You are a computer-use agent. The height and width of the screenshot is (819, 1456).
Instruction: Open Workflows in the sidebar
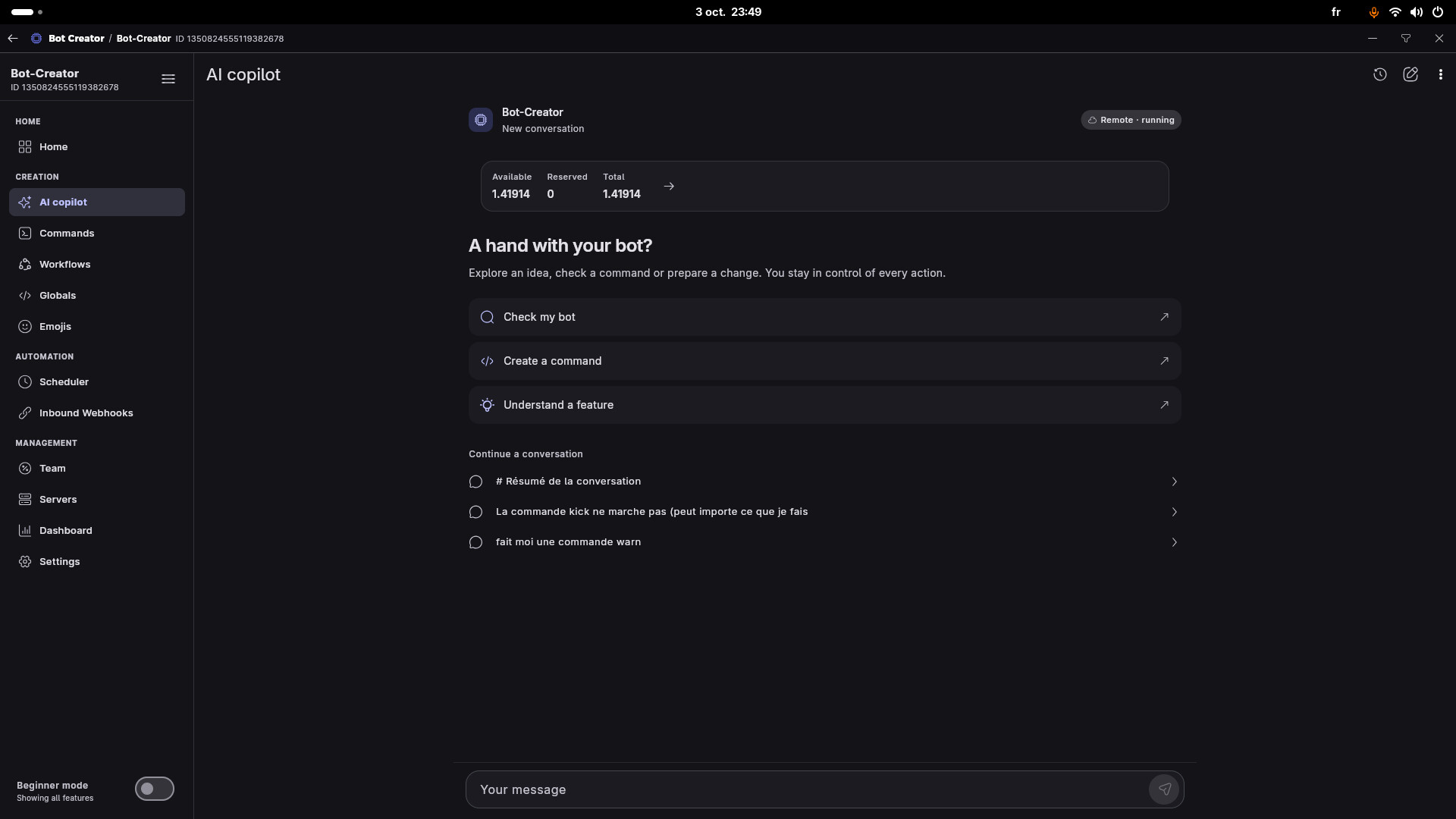pyautogui.click(x=97, y=264)
